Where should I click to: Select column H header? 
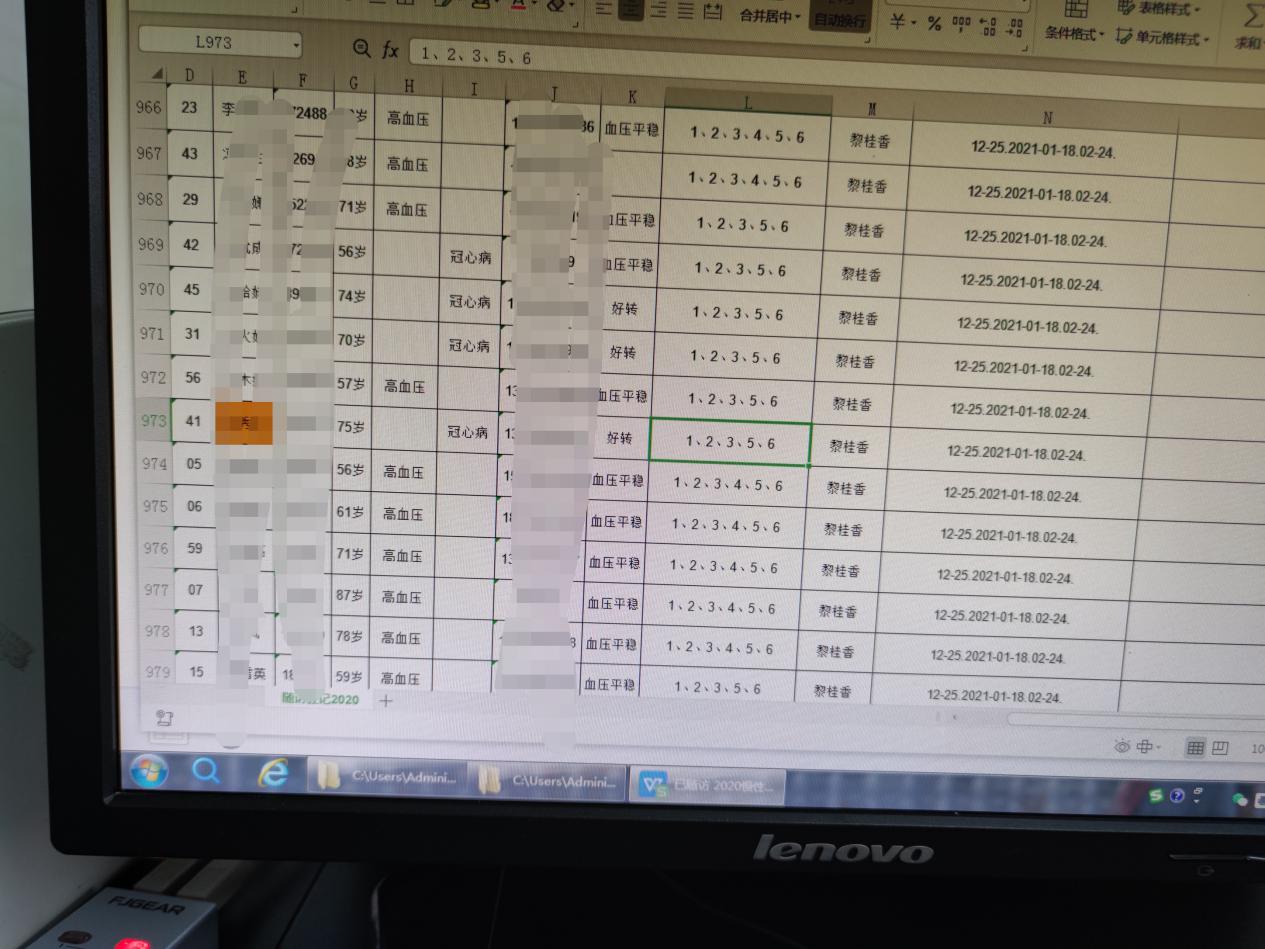coord(409,87)
